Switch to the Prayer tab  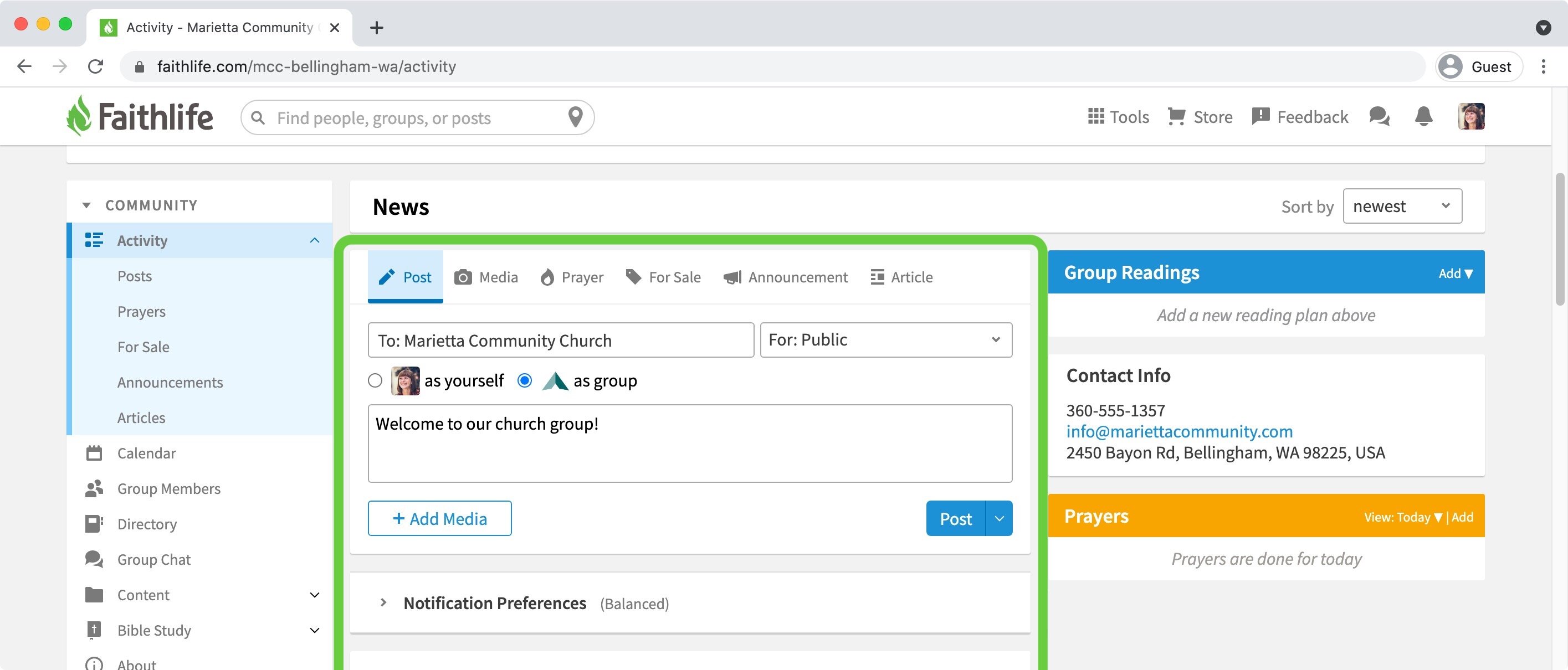coord(572,277)
